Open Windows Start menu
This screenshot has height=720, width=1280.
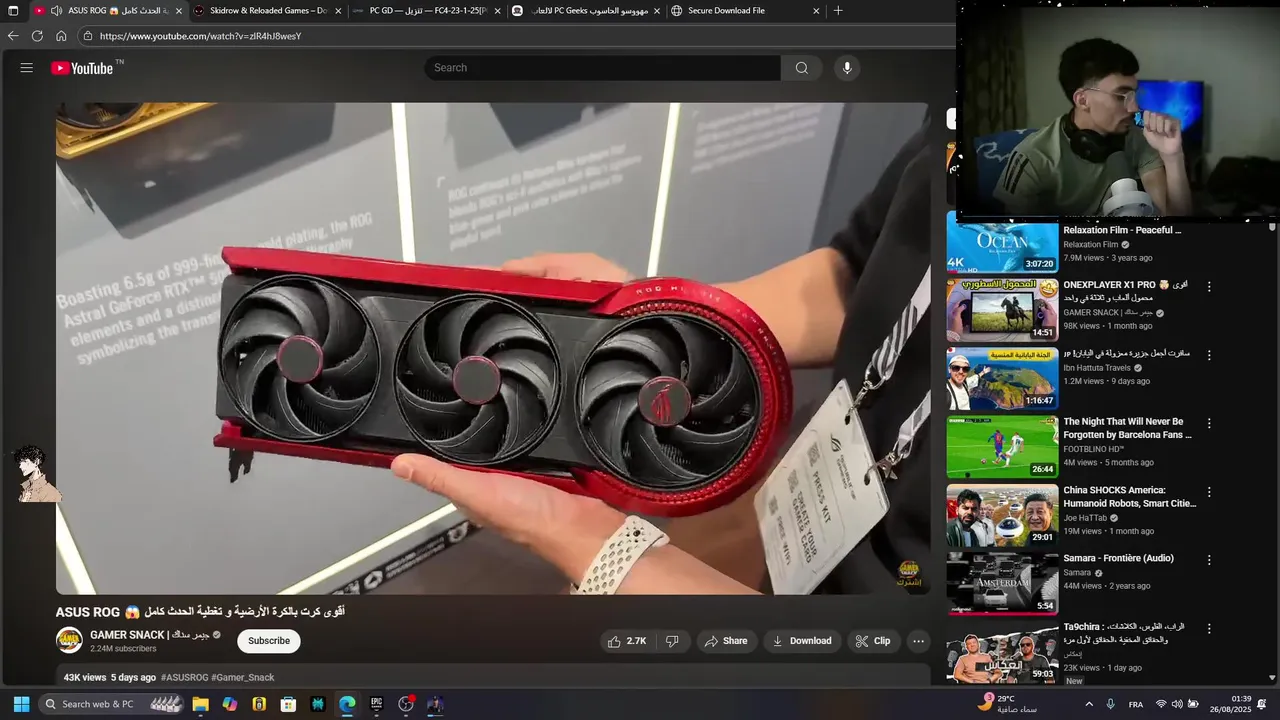pos(21,704)
